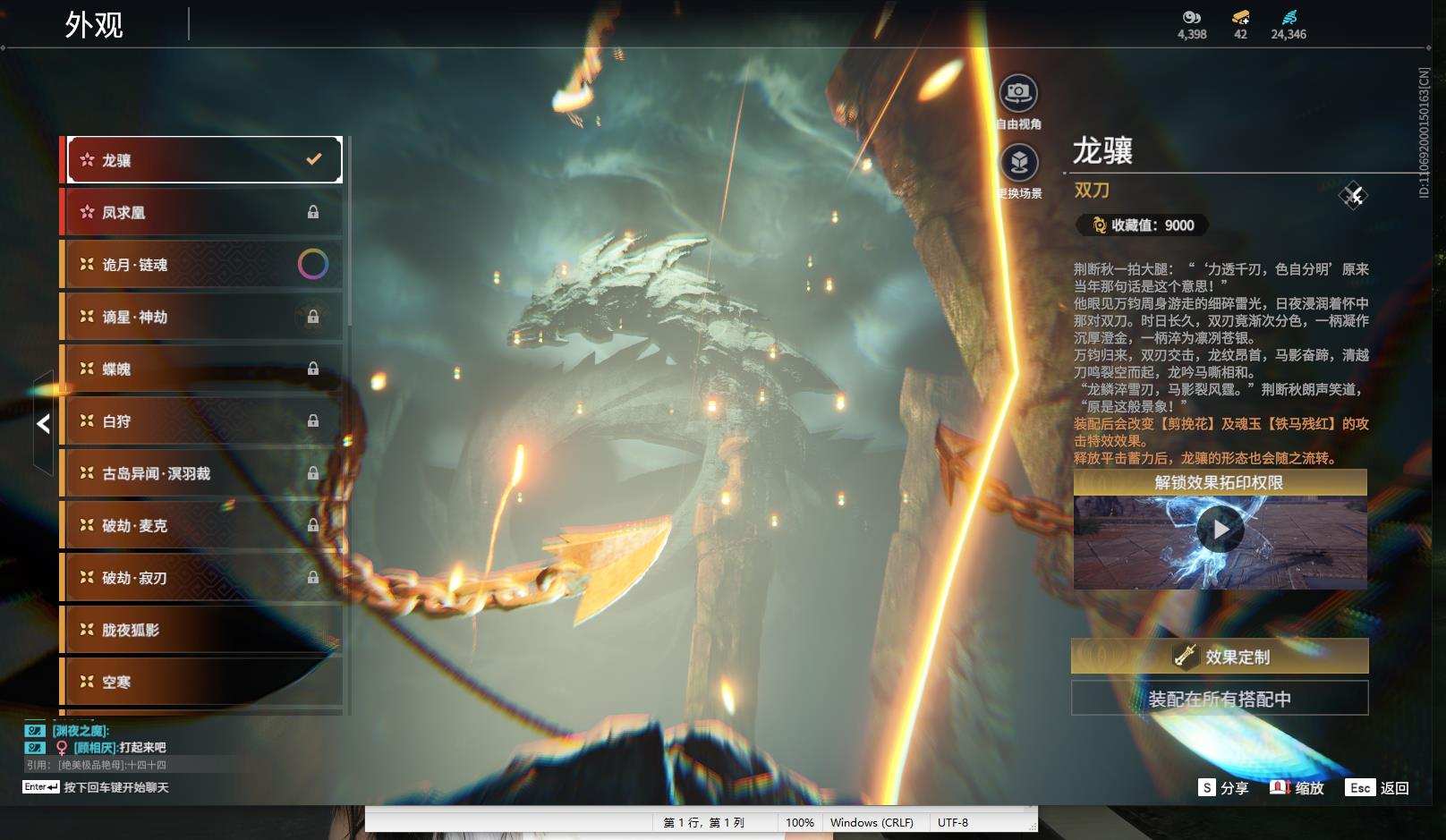Click the lock icon on 破劫·麦克

click(x=313, y=525)
